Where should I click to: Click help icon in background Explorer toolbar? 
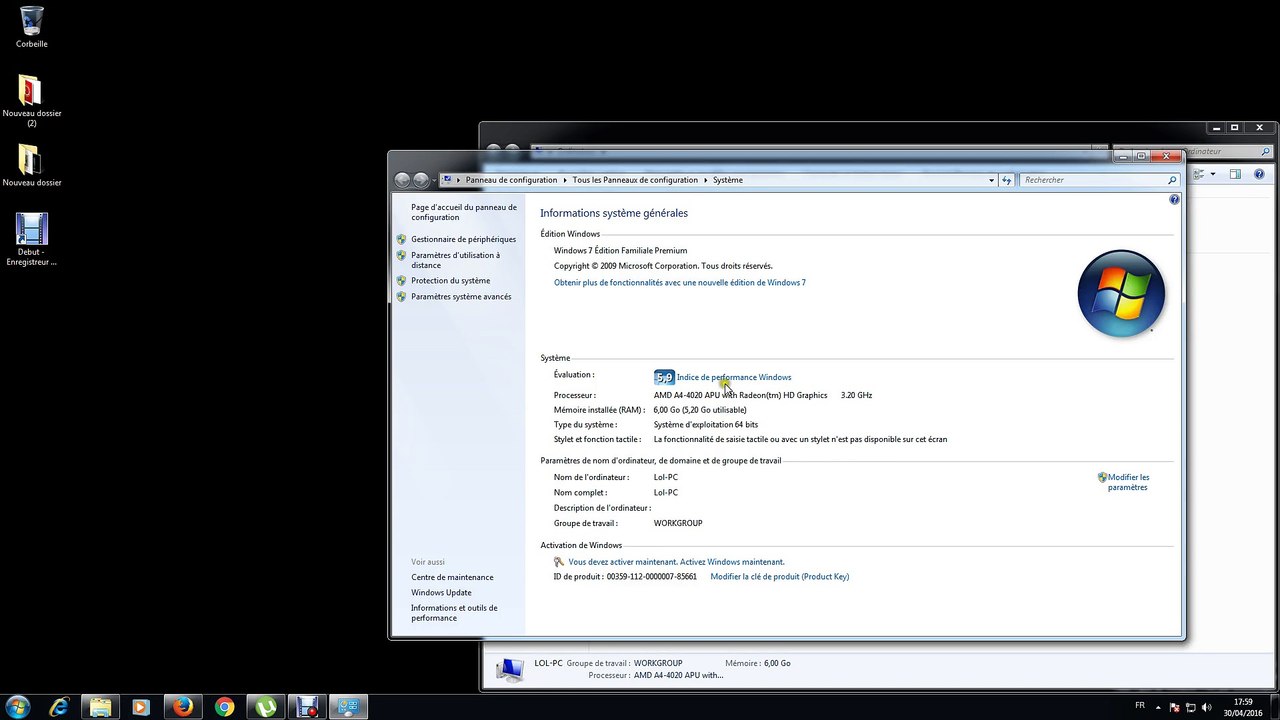pyautogui.click(x=1259, y=174)
